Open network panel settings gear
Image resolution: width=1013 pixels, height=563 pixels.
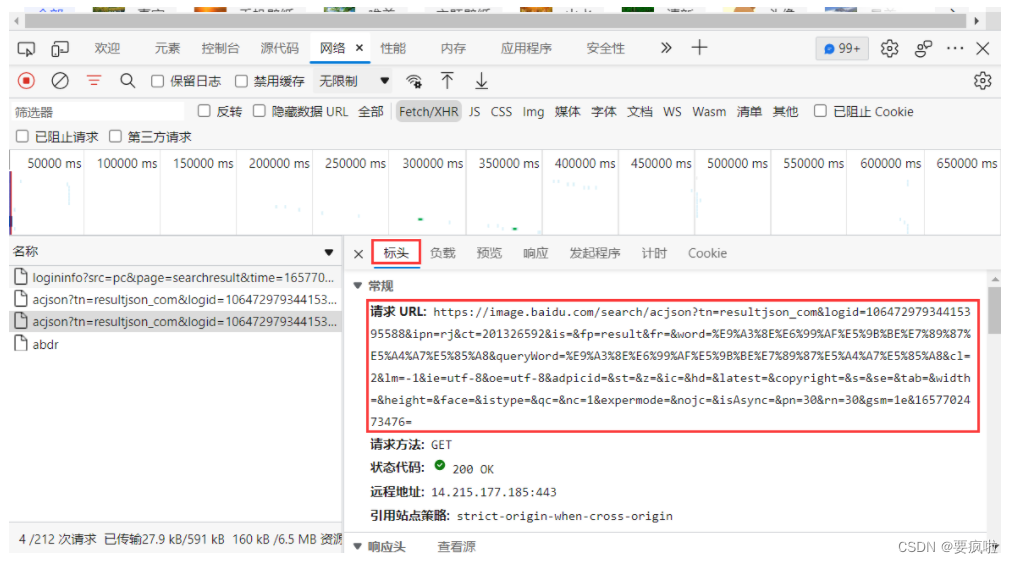[x=983, y=81]
